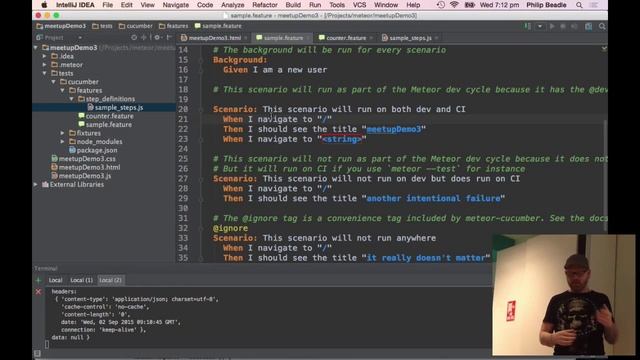Click the <string> placeholder on line 23

(x=342, y=139)
